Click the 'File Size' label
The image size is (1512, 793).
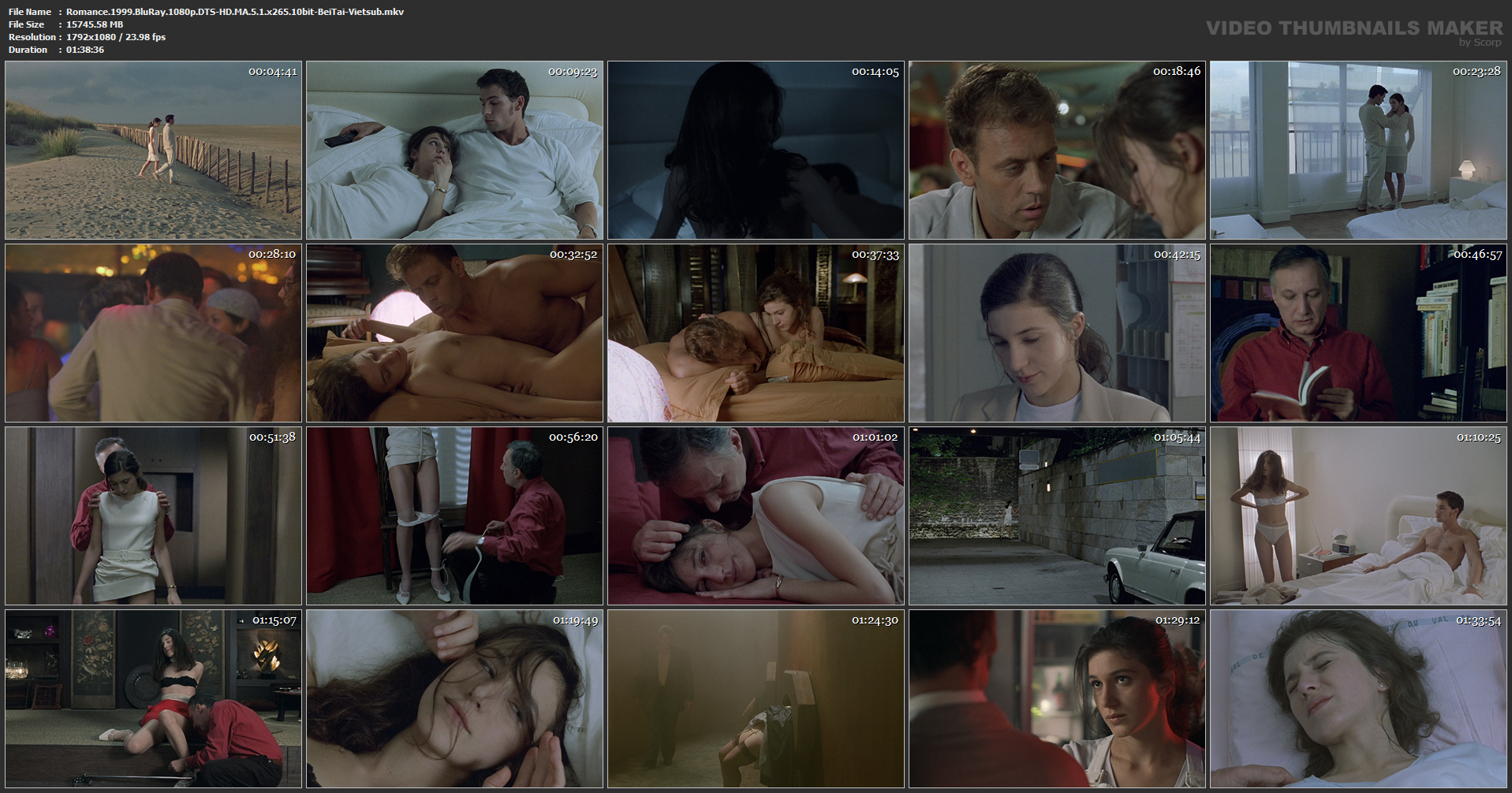coord(27,24)
